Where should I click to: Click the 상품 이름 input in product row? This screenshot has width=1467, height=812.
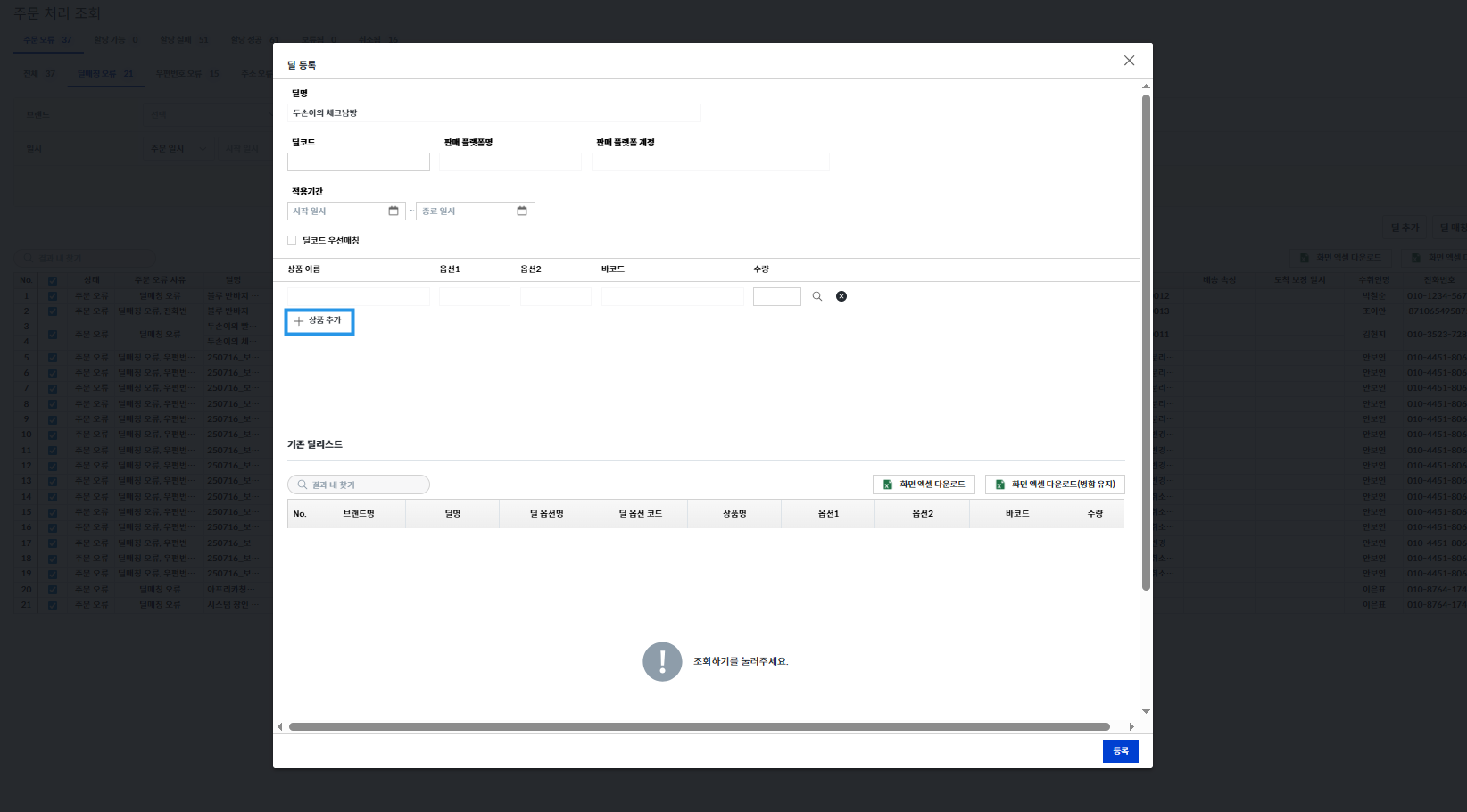(359, 297)
